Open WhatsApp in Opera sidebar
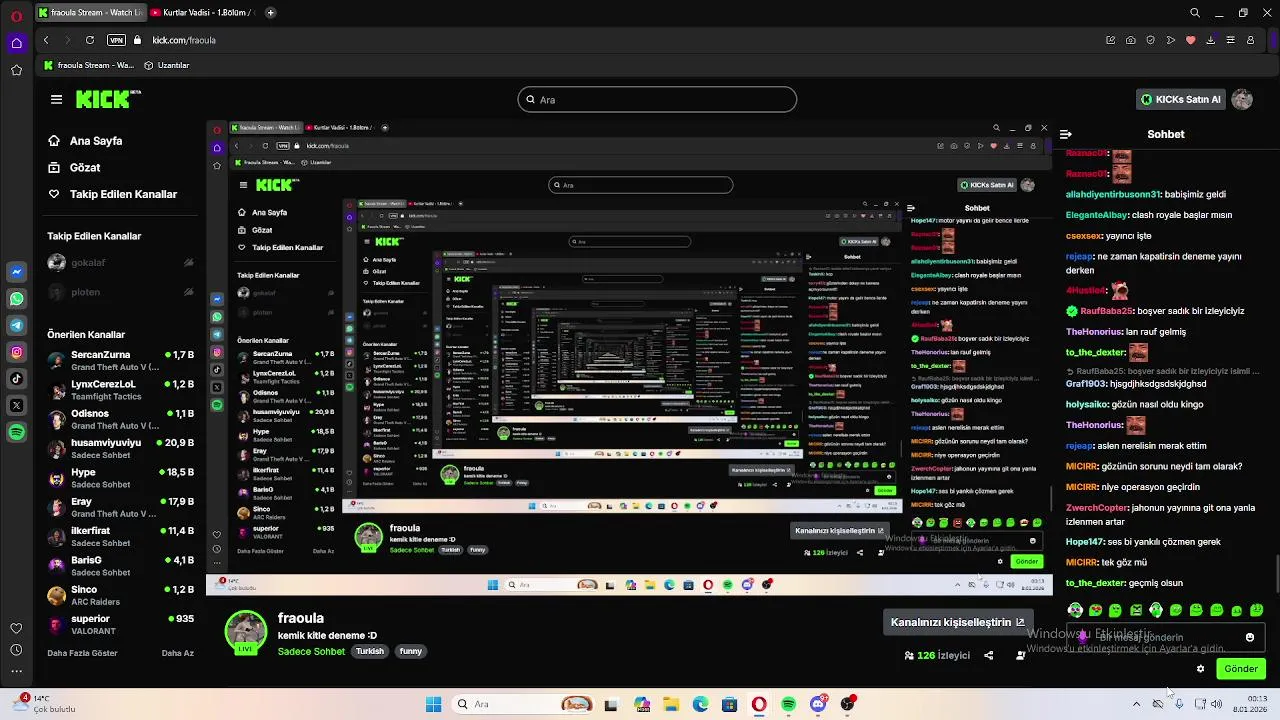1280x720 pixels. (x=17, y=299)
